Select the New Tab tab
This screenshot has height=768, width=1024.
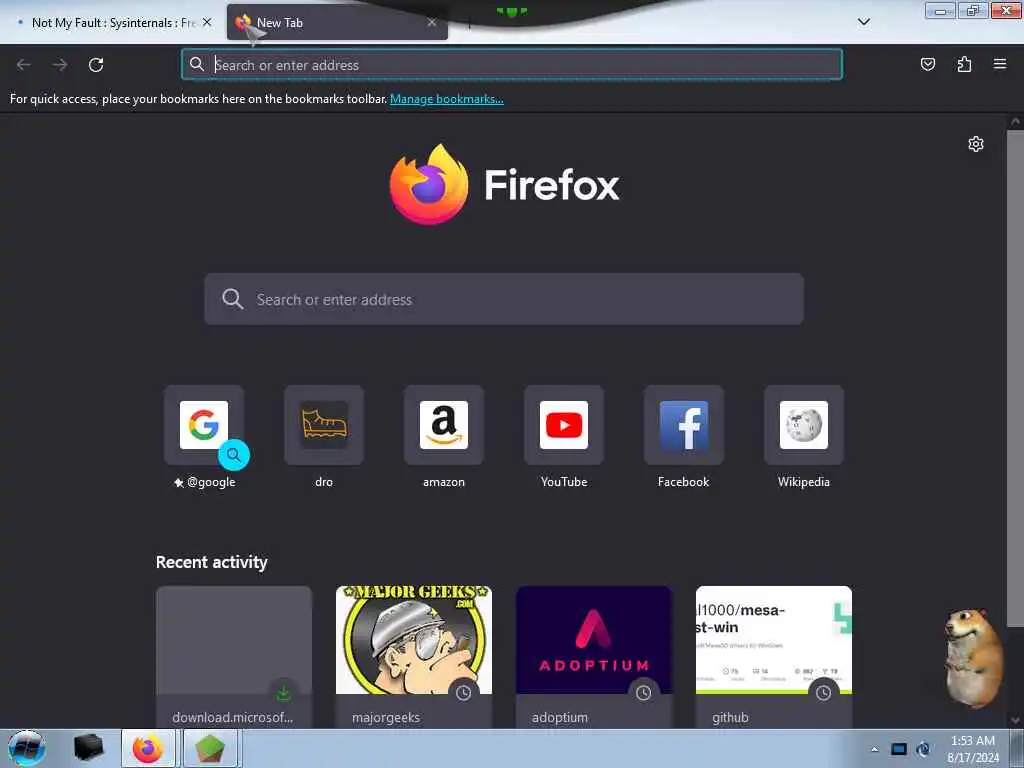(337, 23)
